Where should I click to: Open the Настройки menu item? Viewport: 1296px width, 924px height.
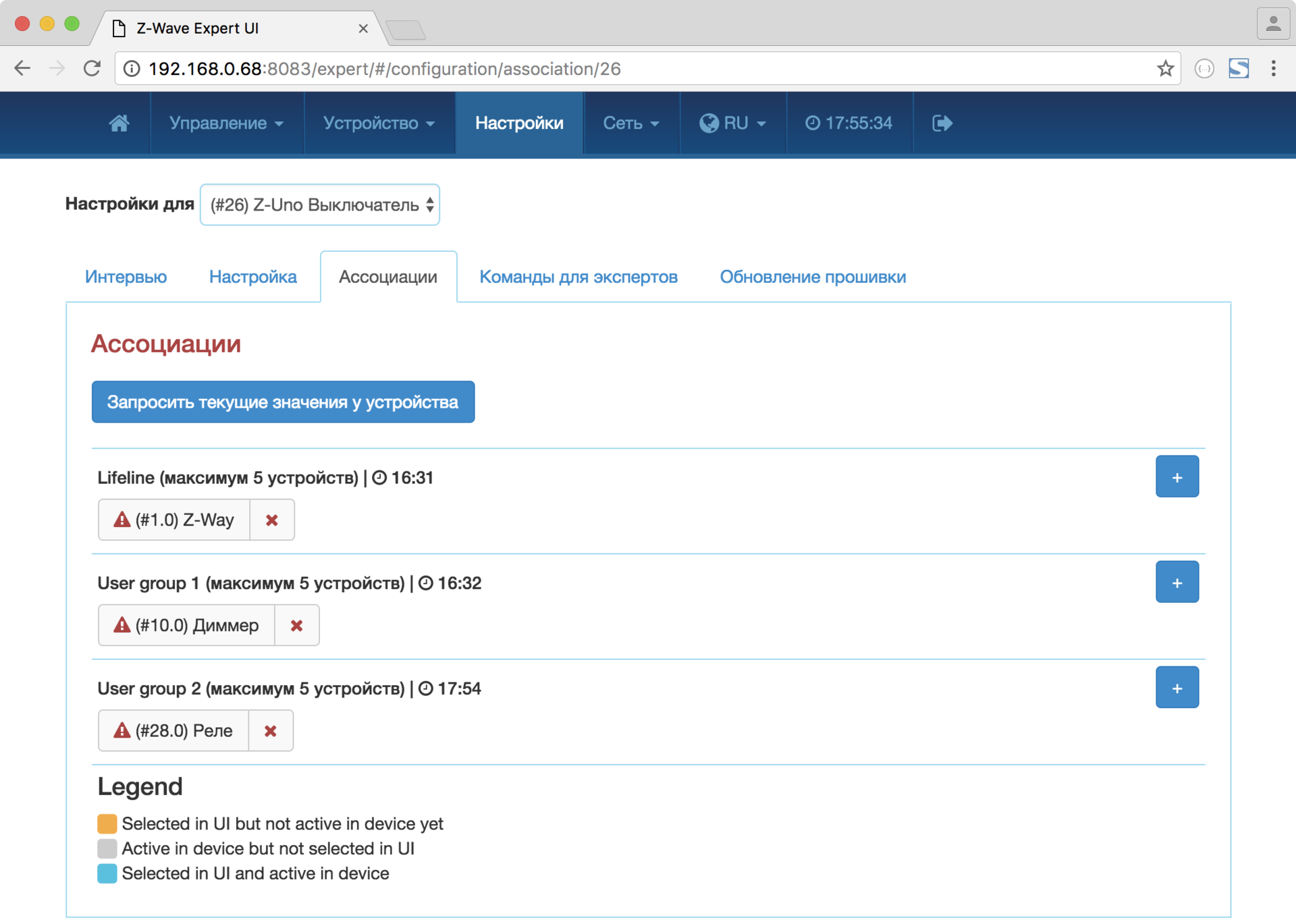point(519,123)
